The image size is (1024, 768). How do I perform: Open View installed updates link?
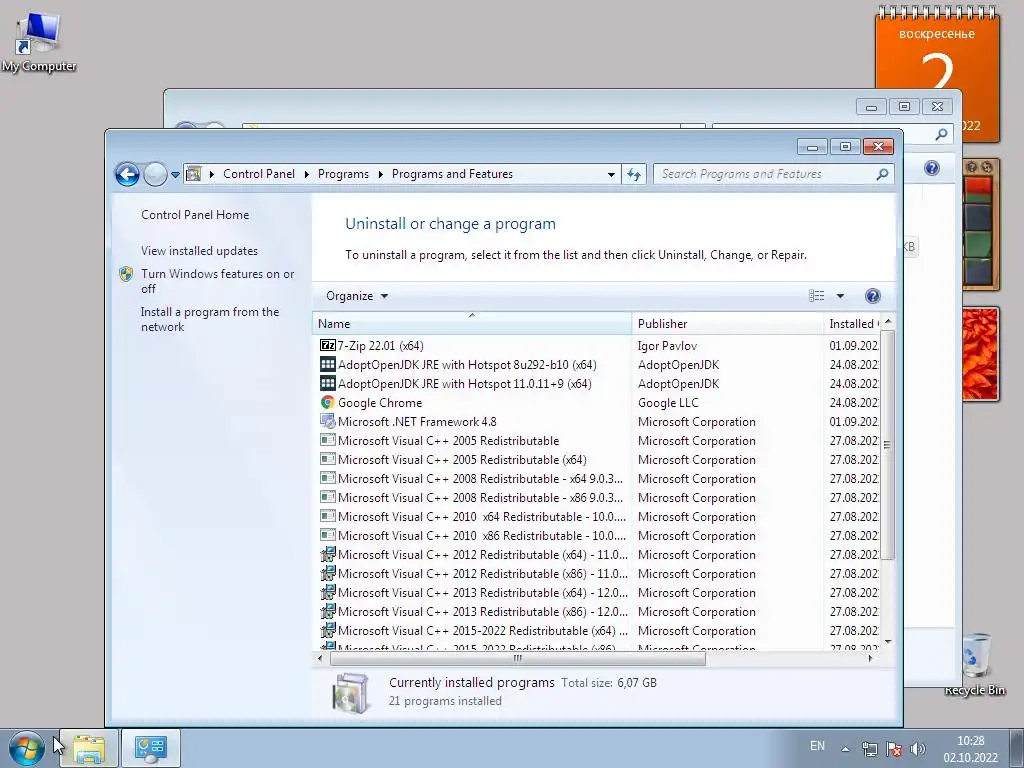point(199,251)
